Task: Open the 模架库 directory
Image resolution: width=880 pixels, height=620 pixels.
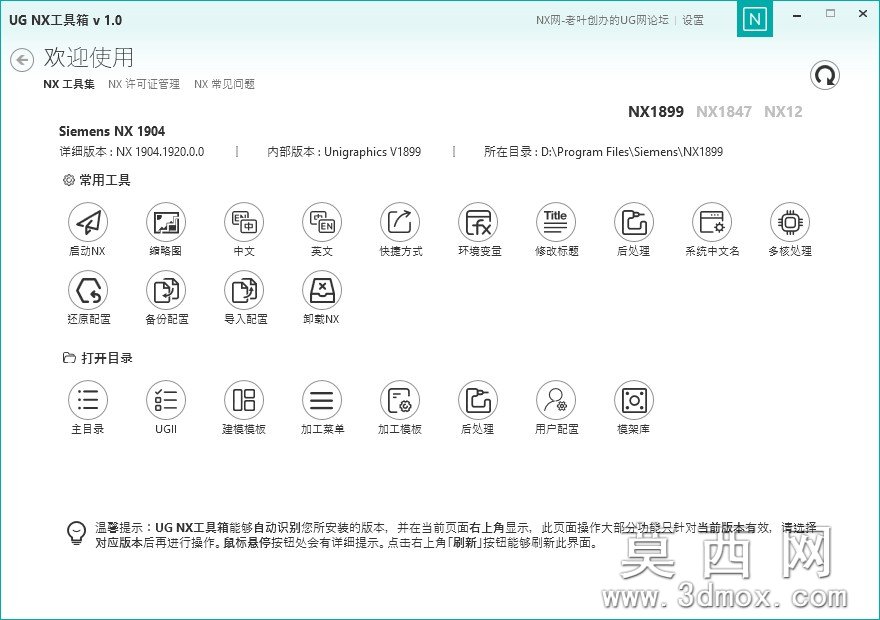Action: click(634, 400)
